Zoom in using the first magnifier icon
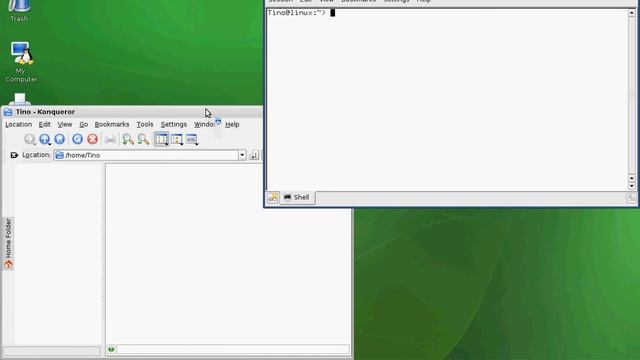Screen dimensions: 640x360 (x=128, y=139)
